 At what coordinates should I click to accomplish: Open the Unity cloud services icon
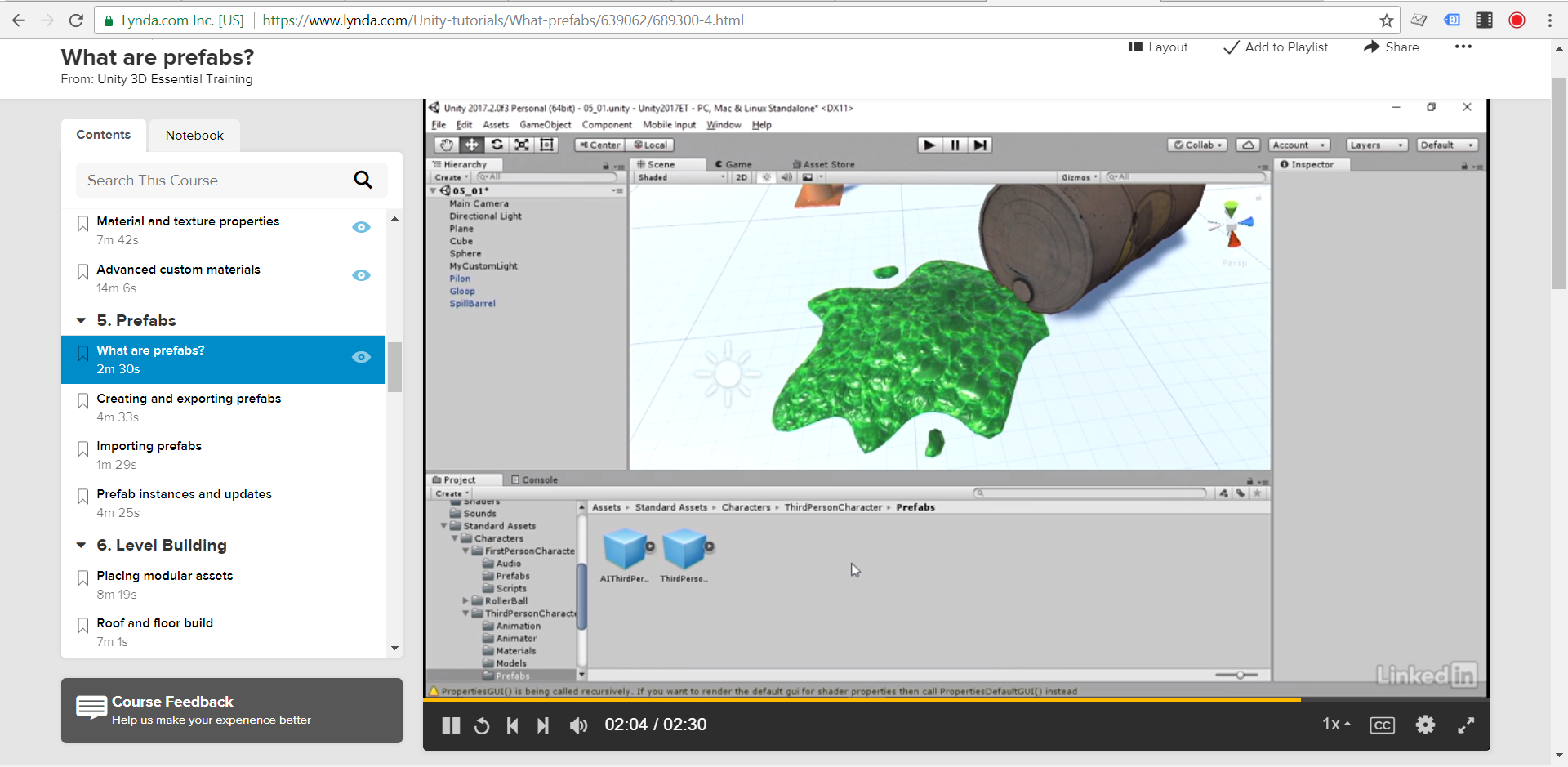pos(1247,145)
